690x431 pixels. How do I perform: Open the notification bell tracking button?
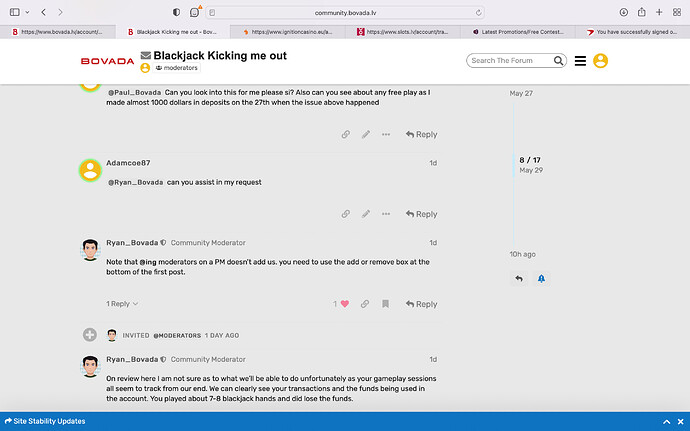pyautogui.click(x=541, y=279)
